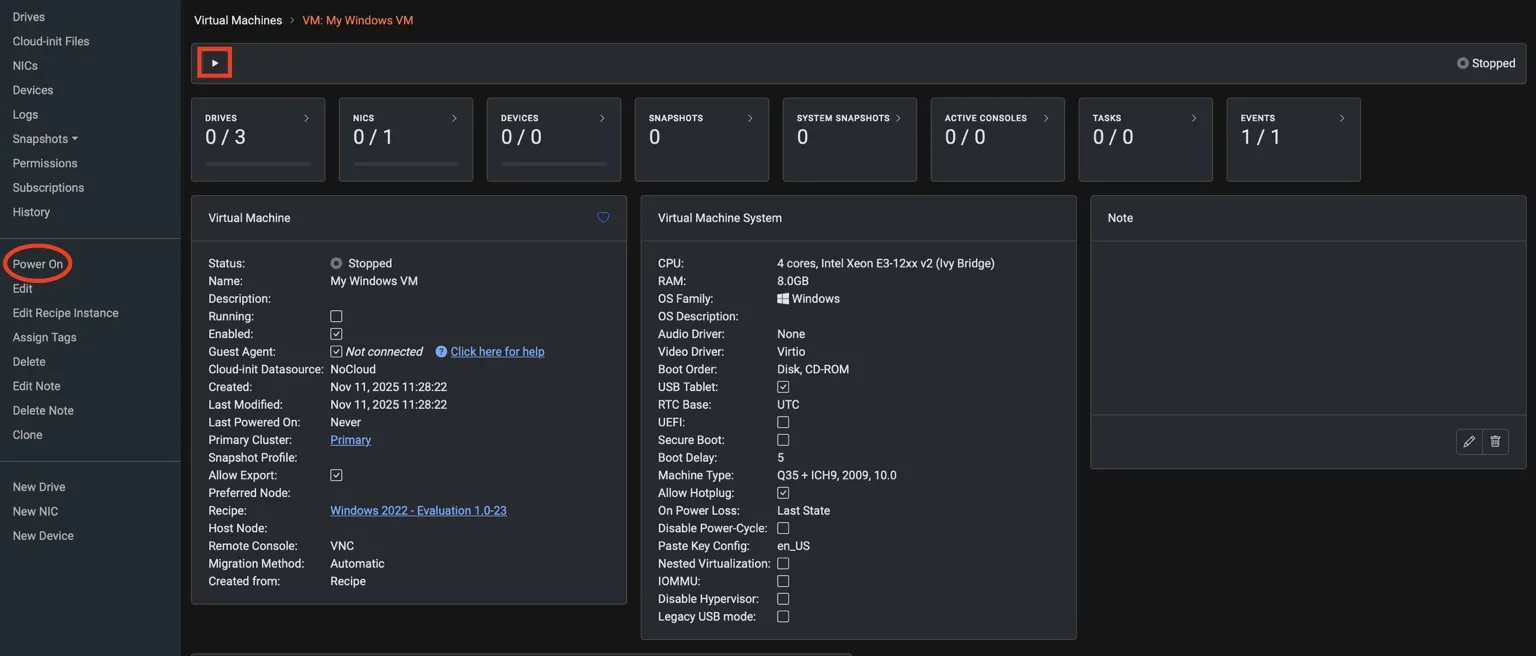This screenshot has height=656, width=1536.
Task: Go to Virtual Machines breadcrumb
Action: click(x=238, y=20)
